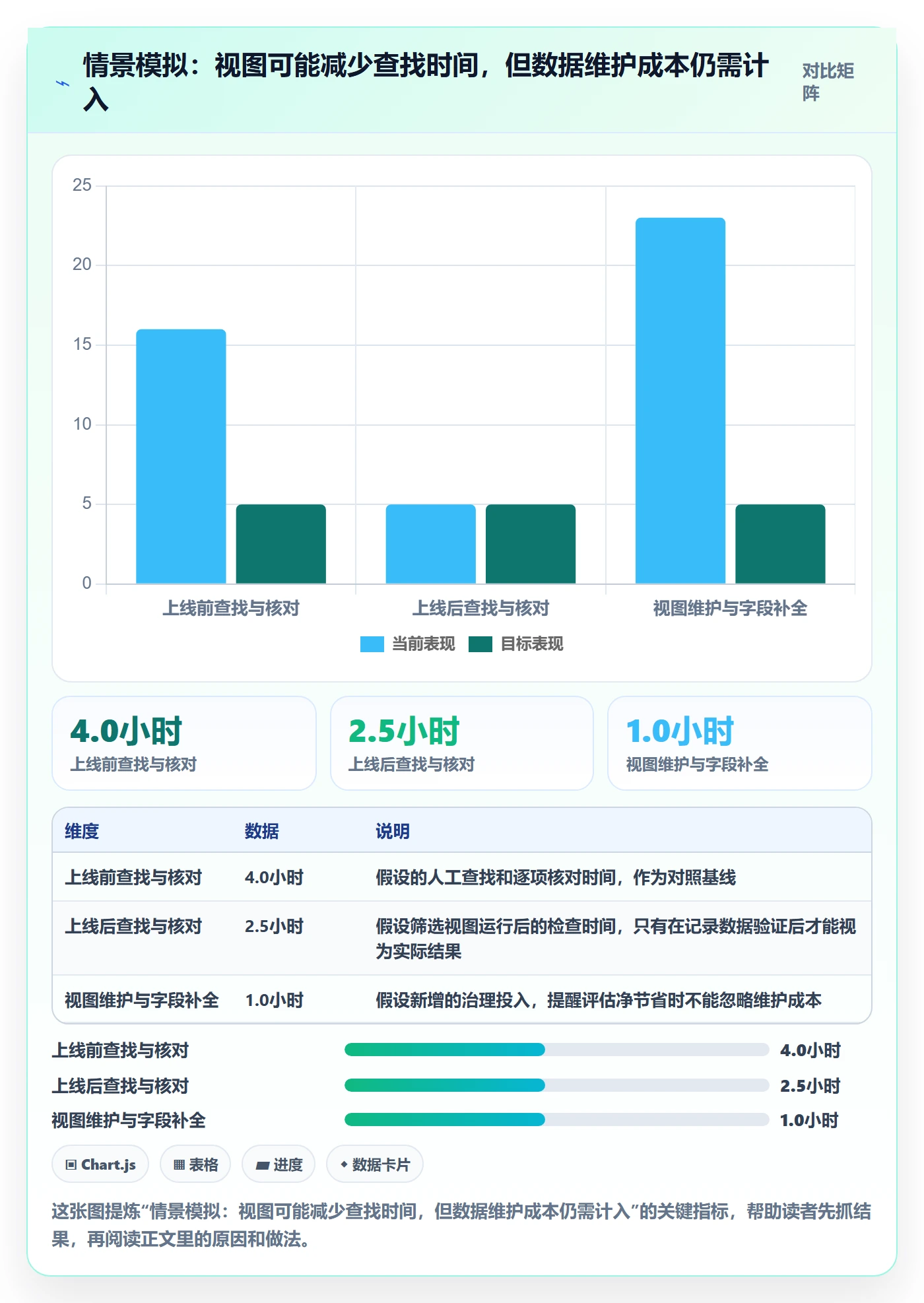Screen dimensions: 924x1303
Task: Click the title 情景模拟 heading
Action: tap(426, 83)
